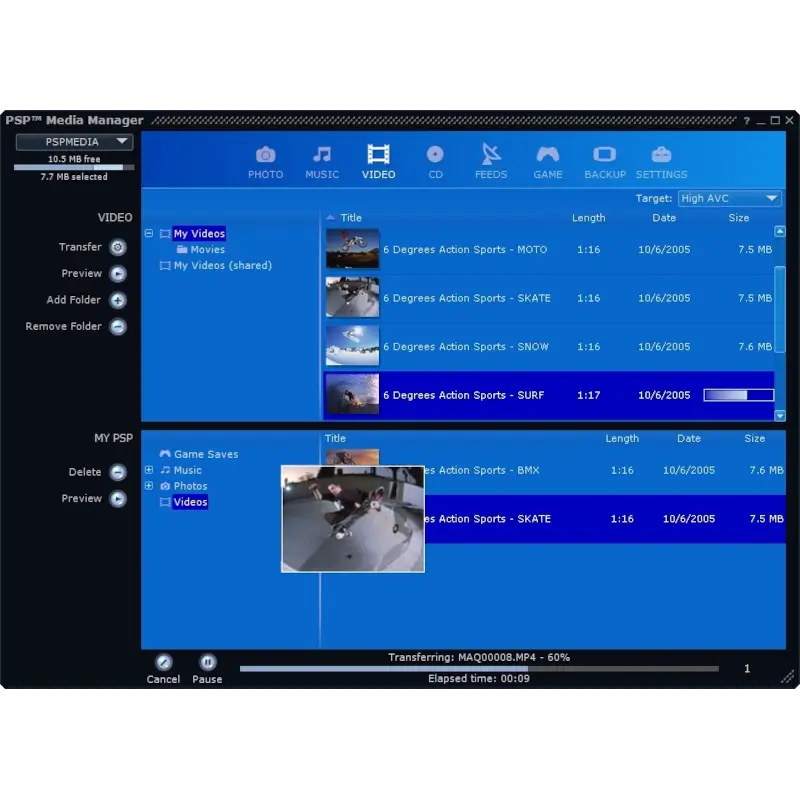This screenshot has height=800, width=800.
Task: Click the transfer progress bar
Action: click(479, 668)
